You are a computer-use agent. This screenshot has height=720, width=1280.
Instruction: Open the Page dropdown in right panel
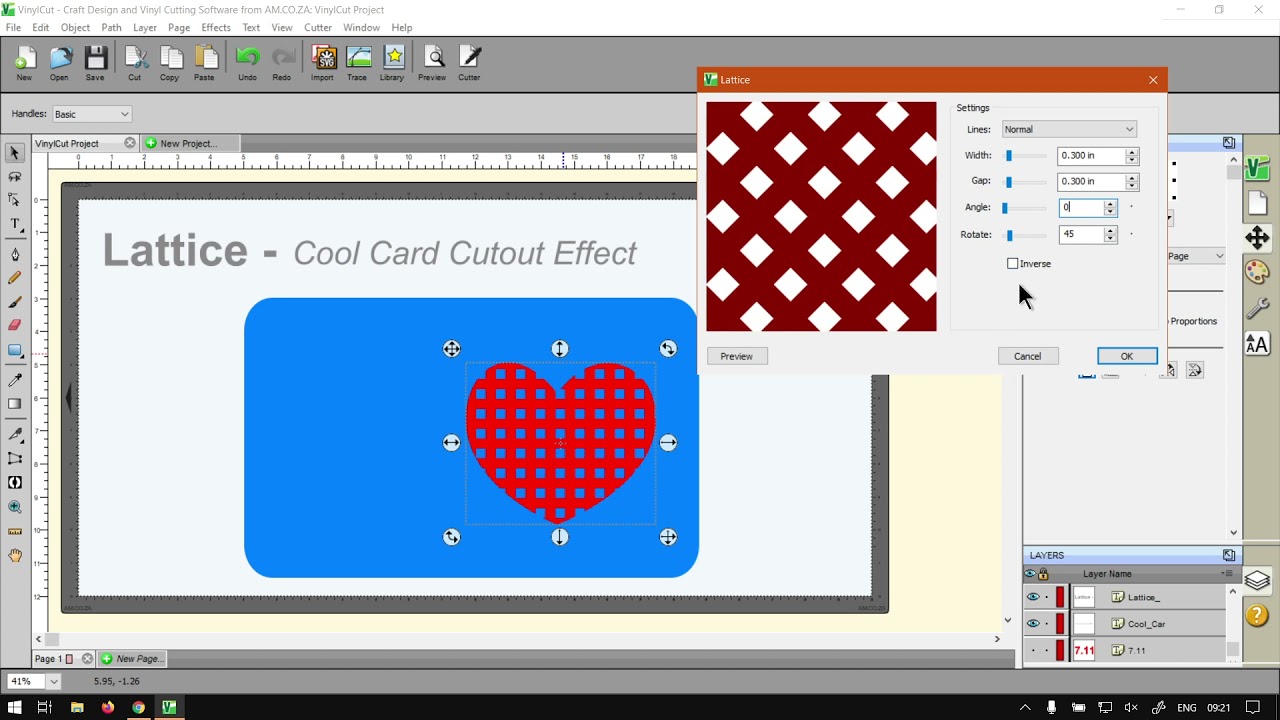(1196, 256)
